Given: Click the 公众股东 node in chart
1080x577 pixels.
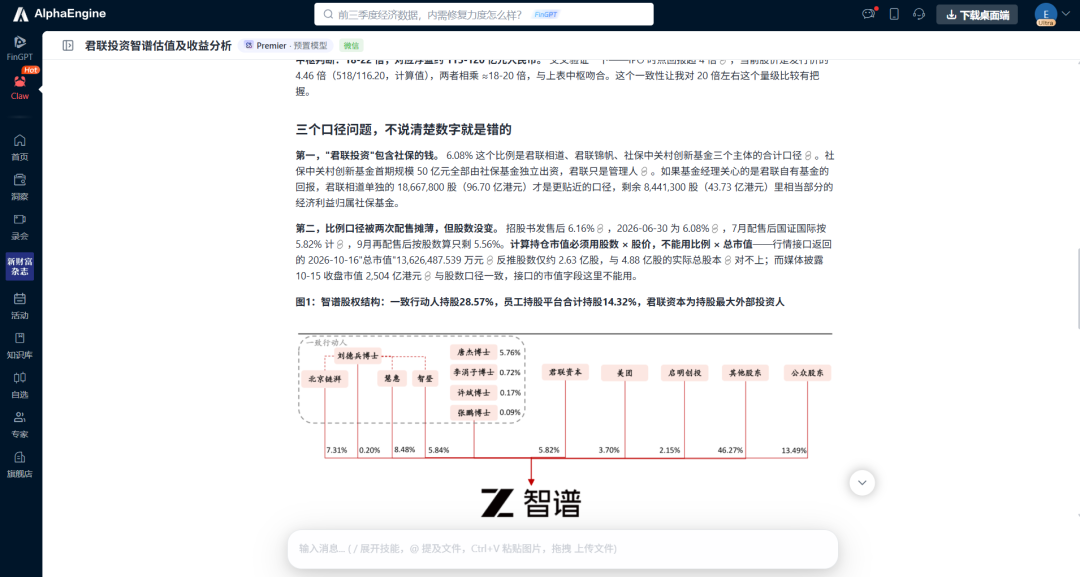Looking at the screenshot, I should tap(807, 373).
